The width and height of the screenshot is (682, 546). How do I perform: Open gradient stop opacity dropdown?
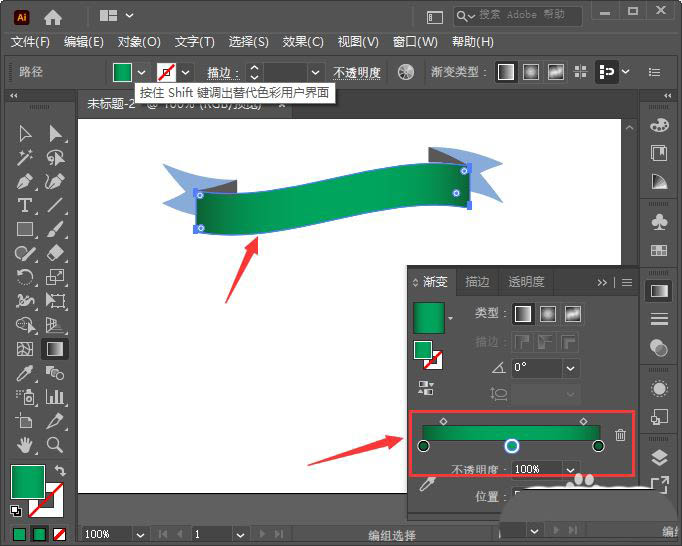[570, 469]
